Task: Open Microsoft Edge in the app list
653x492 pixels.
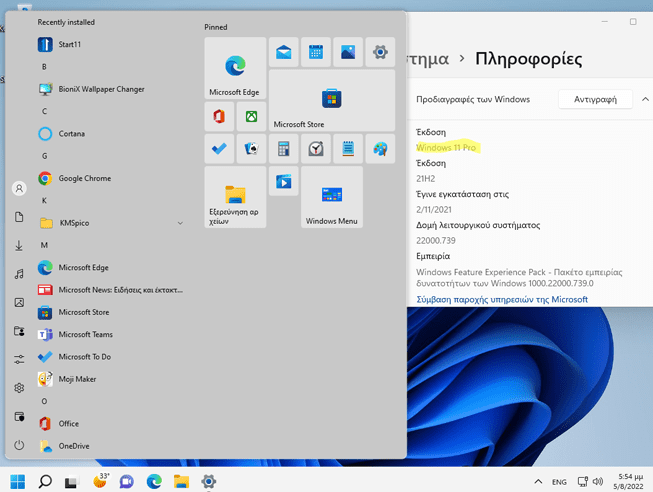Action: pos(110,267)
